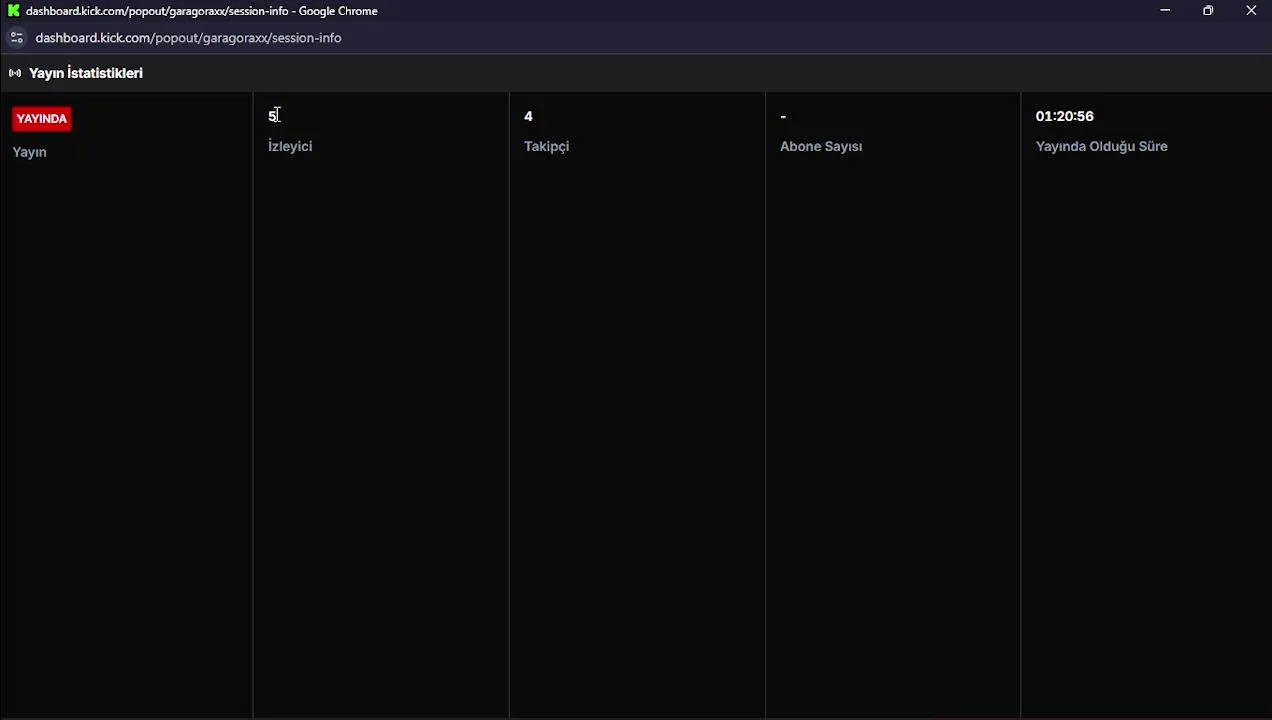Click the İzleyici label

tap(290, 146)
